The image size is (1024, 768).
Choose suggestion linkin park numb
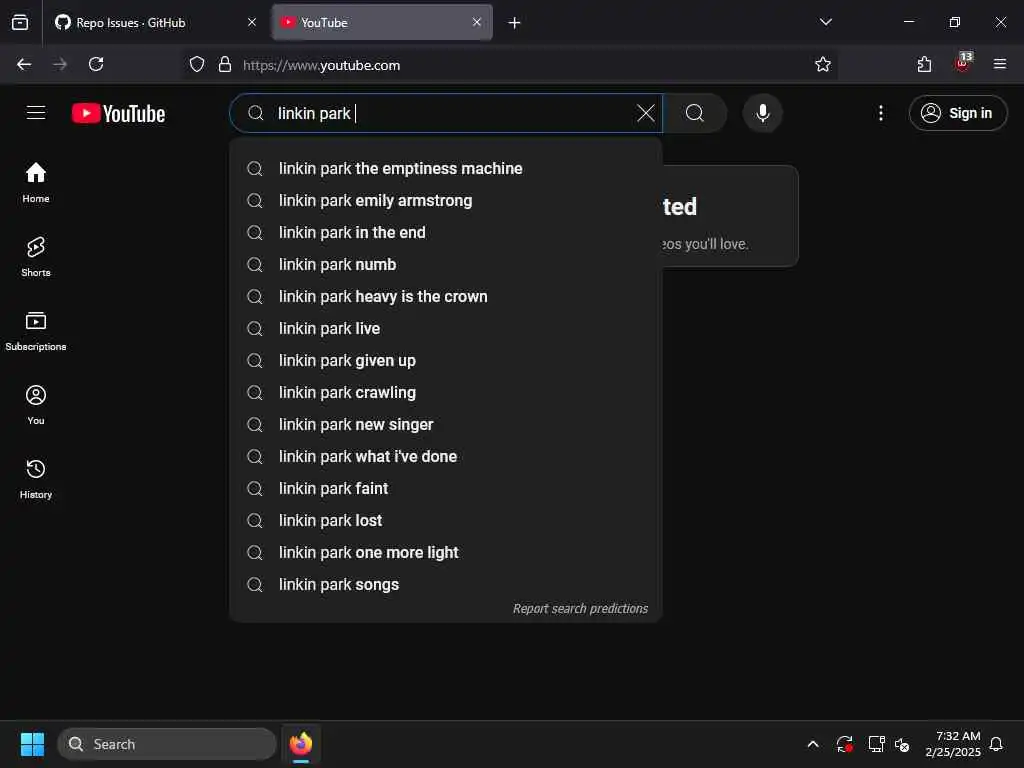coord(446,264)
